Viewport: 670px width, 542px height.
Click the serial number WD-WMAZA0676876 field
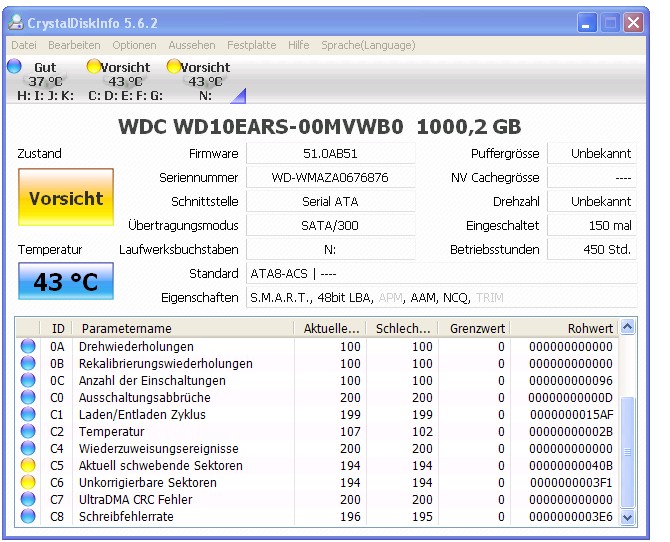(330, 177)
